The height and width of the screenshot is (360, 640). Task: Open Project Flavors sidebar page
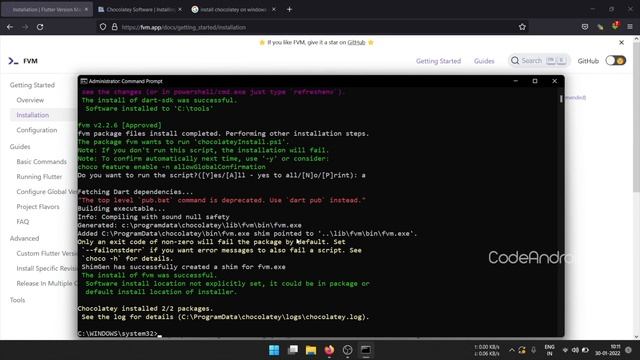(x=38, y=207)
